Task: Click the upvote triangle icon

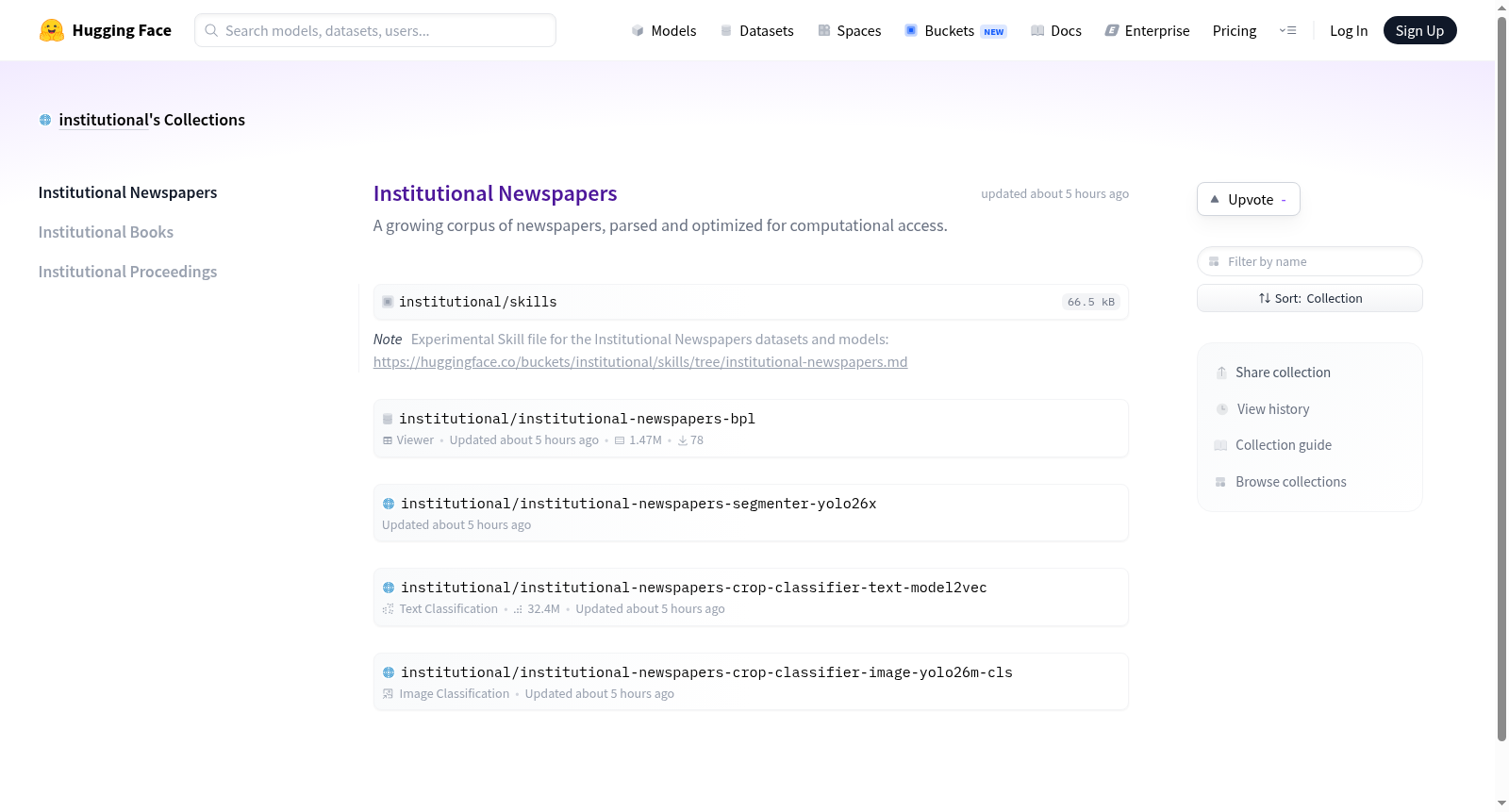Action: tap(1215, 199)
